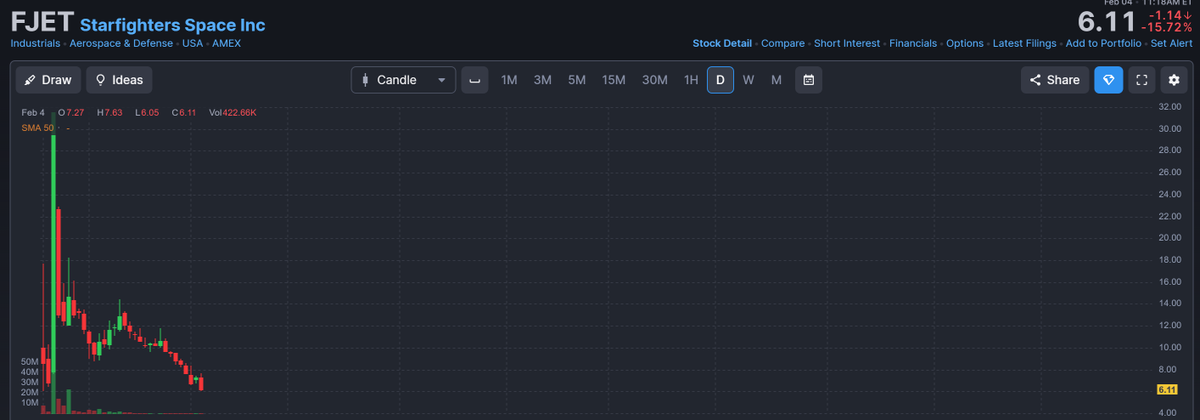Viewport: 1200px width, 420px height.
Task: Toggle the chart scale bracket icon
Action: [475, 80]
